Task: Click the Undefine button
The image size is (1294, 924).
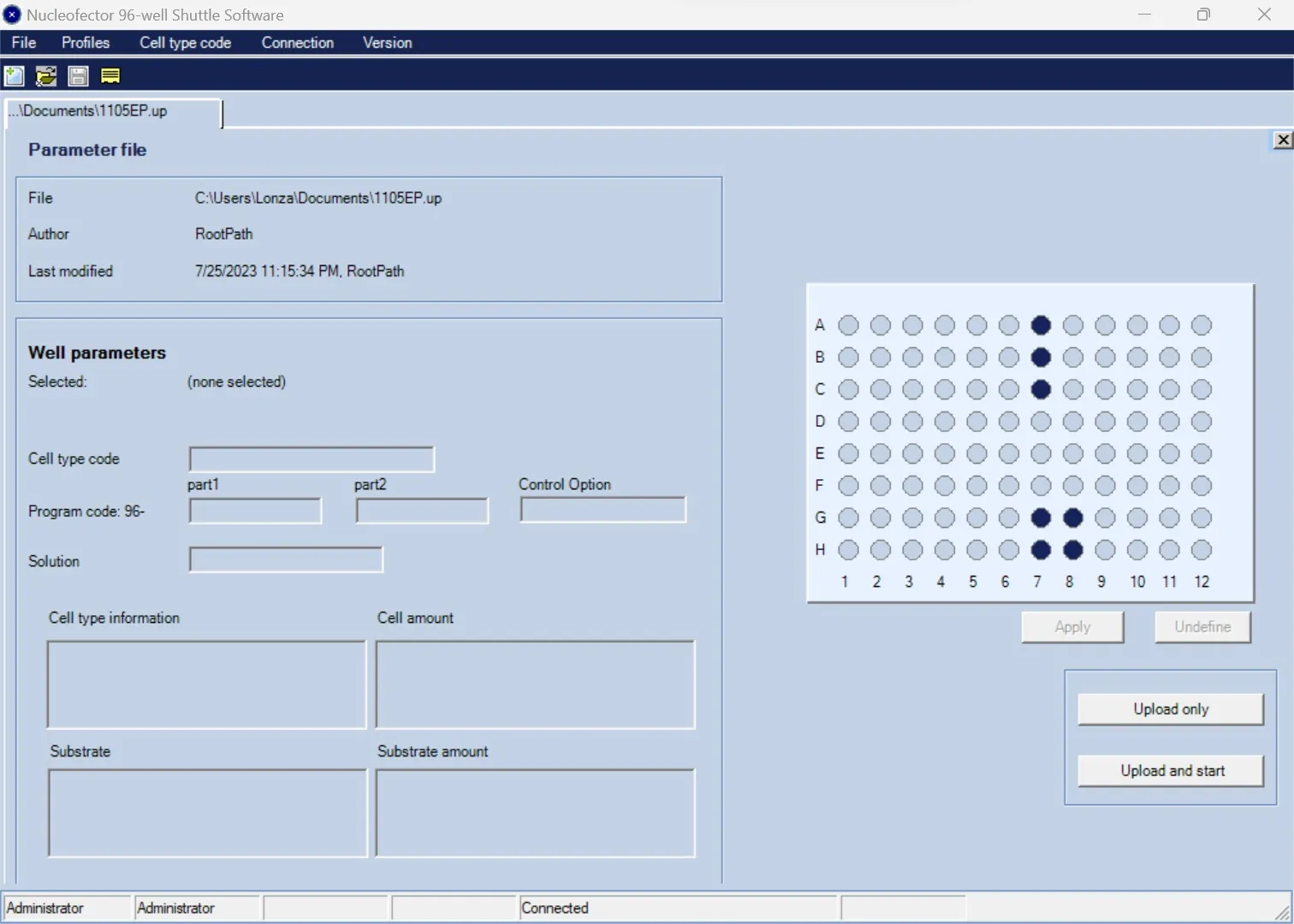Action: [1202, 627]
